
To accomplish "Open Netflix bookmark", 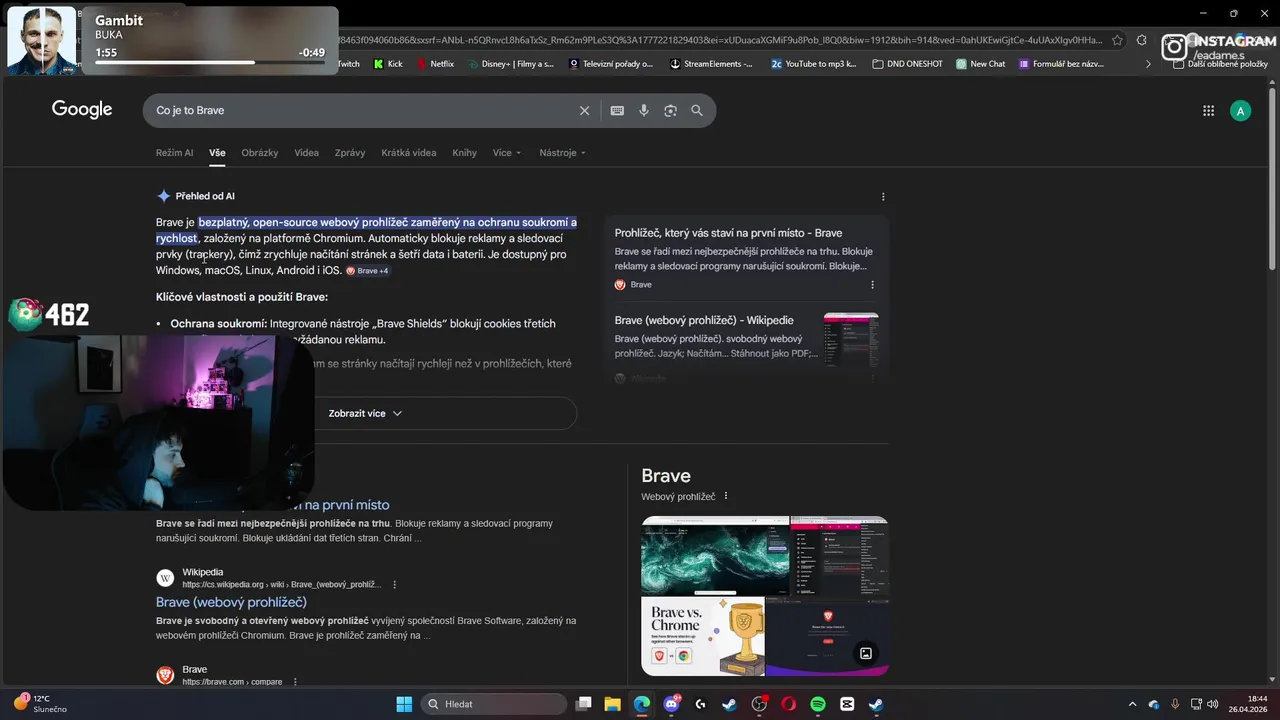I will tap(434, 64).
